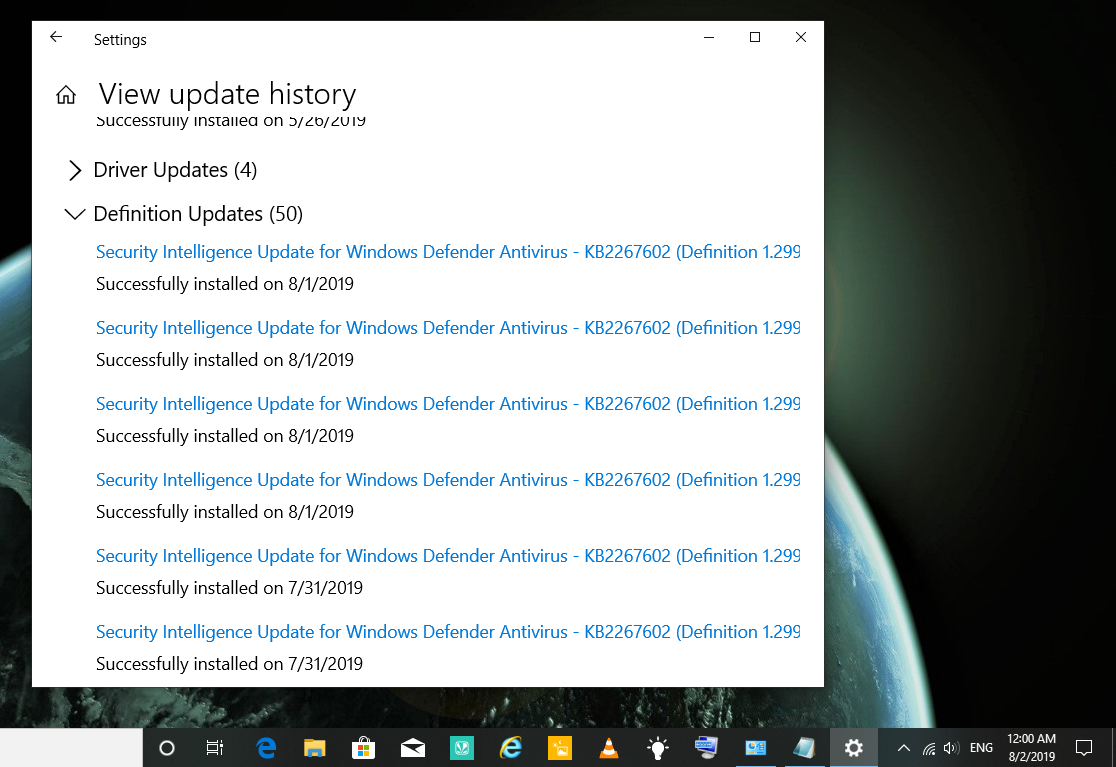Minimize the Settings window
Viewport: 1116px width, 767px height.
pyautogui.click(x=709, y=37)
